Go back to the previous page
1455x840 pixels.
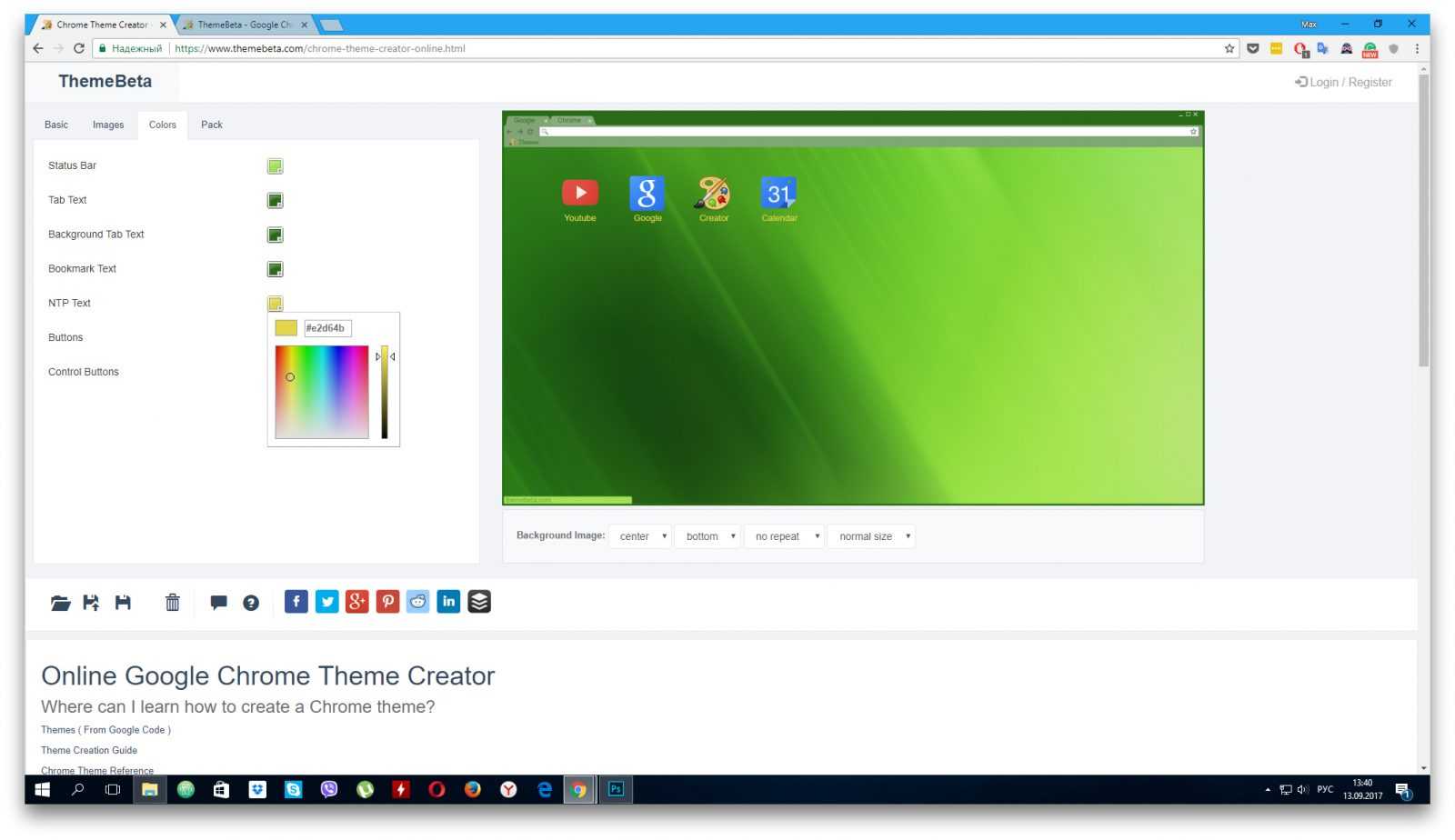pos(38,48)
